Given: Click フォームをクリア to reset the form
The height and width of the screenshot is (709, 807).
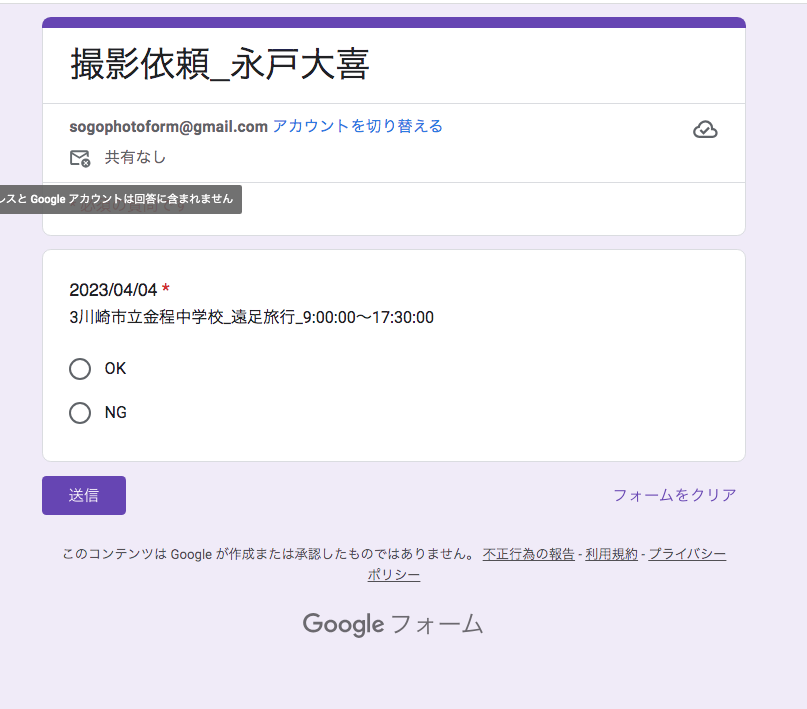Looking at the screenshot, I should (x=674, y=495).
